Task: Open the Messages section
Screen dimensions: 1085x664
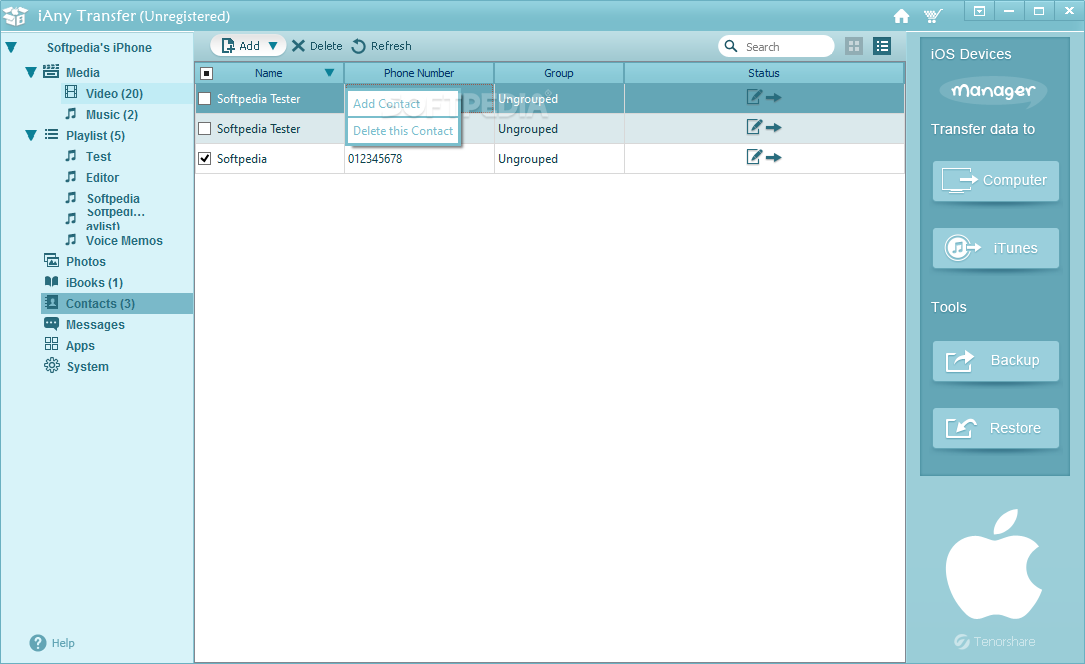Action: 95,324
